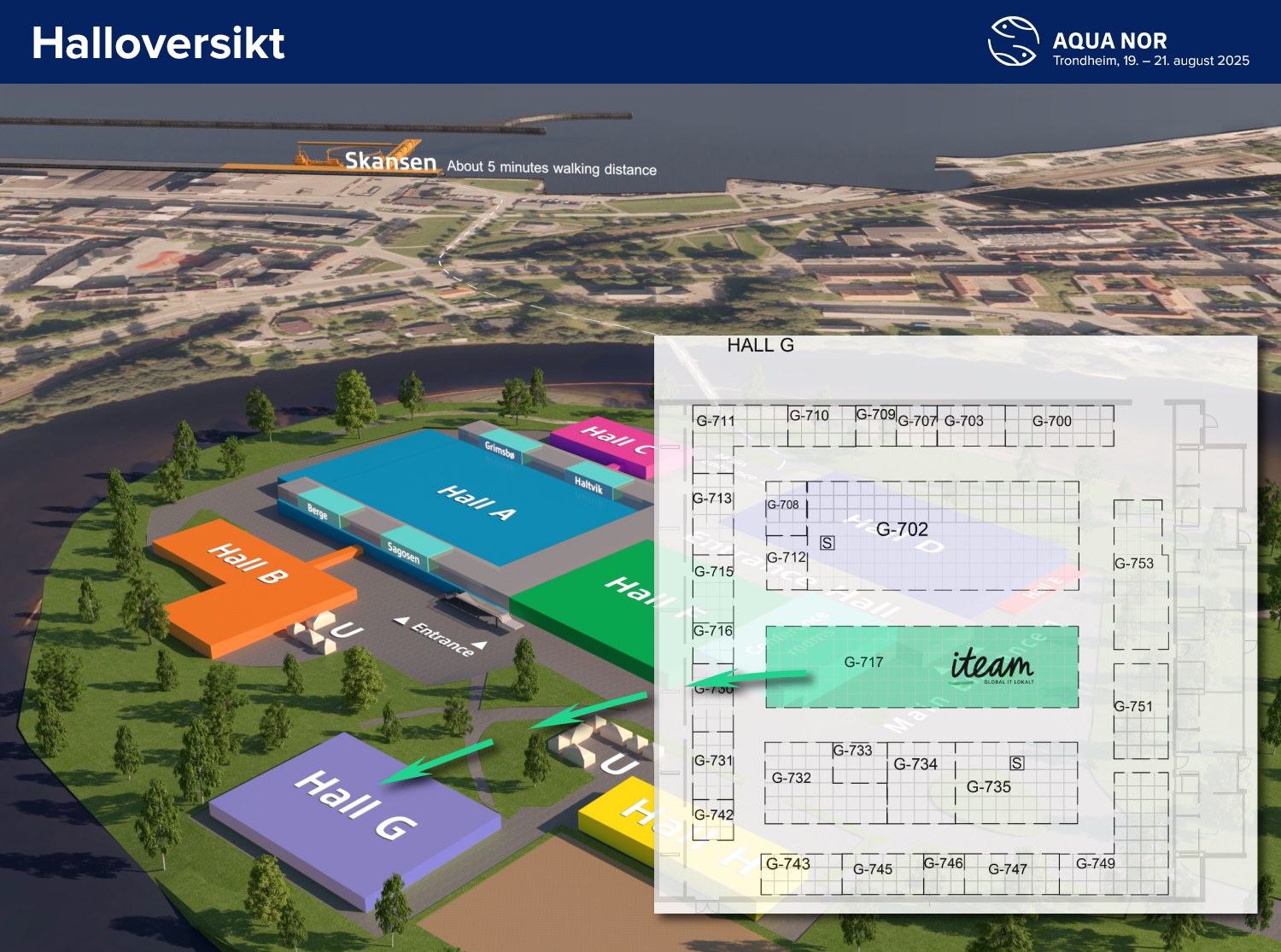
Task: Select booth G-753 on the right side
Action: (x=1134, y=564)
